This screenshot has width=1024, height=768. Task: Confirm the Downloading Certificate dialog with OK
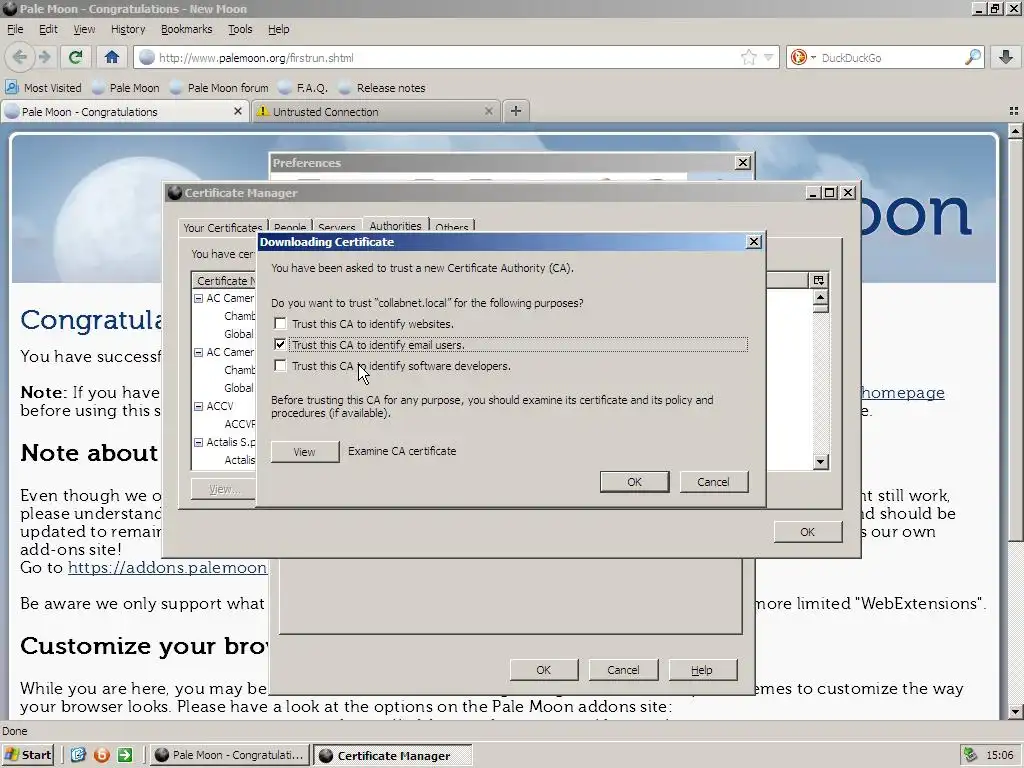tap(634, 482)
